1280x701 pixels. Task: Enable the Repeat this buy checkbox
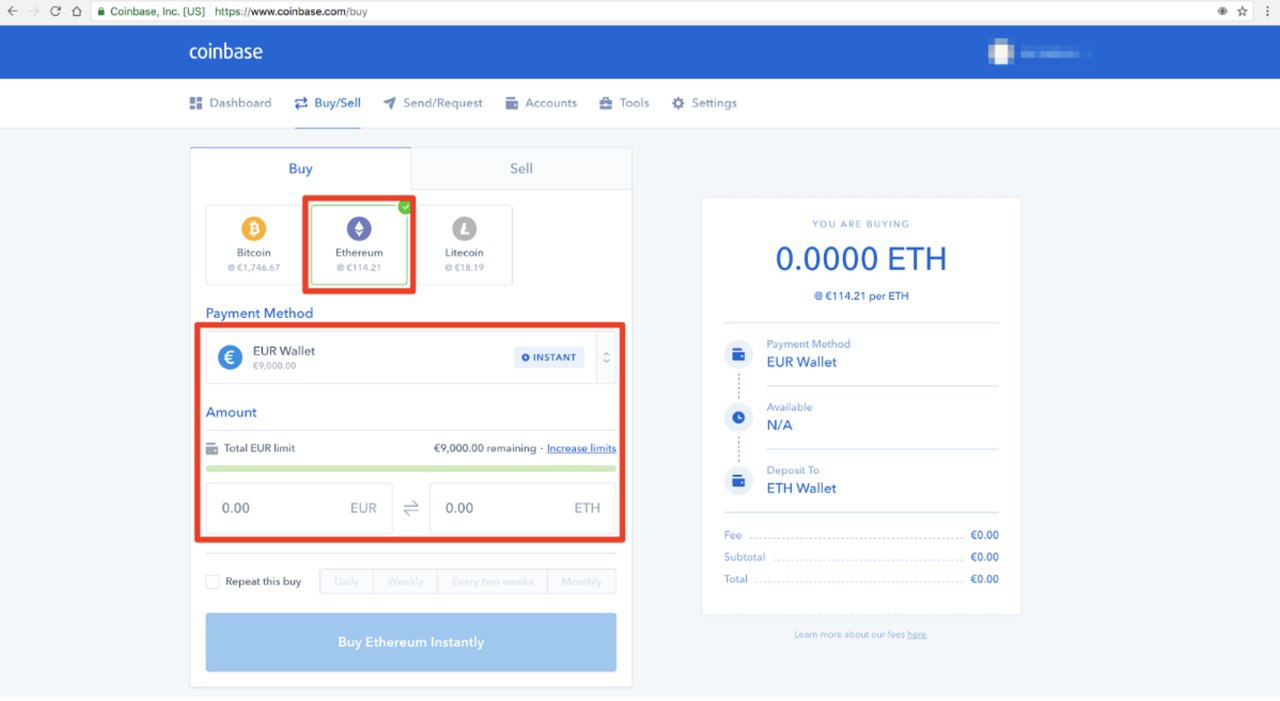point(212,581)
